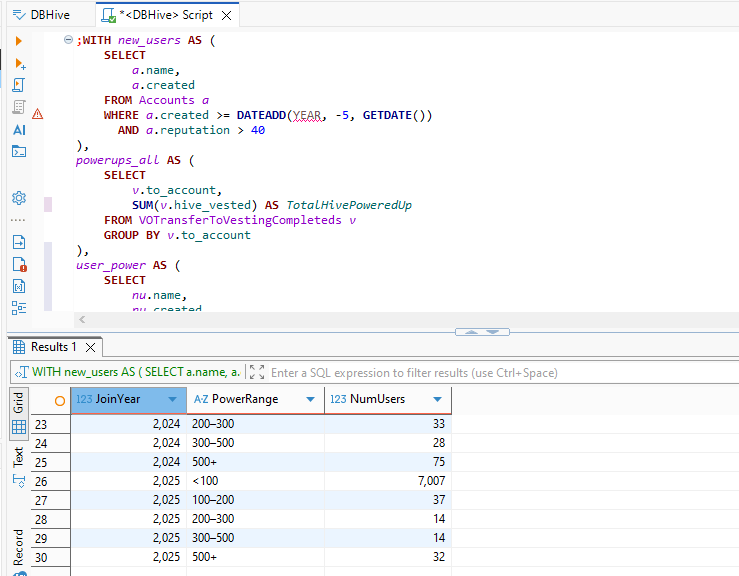Expand the results filter panel arrows icon
This screenshot has height=576, width=739.
point(257,372)
